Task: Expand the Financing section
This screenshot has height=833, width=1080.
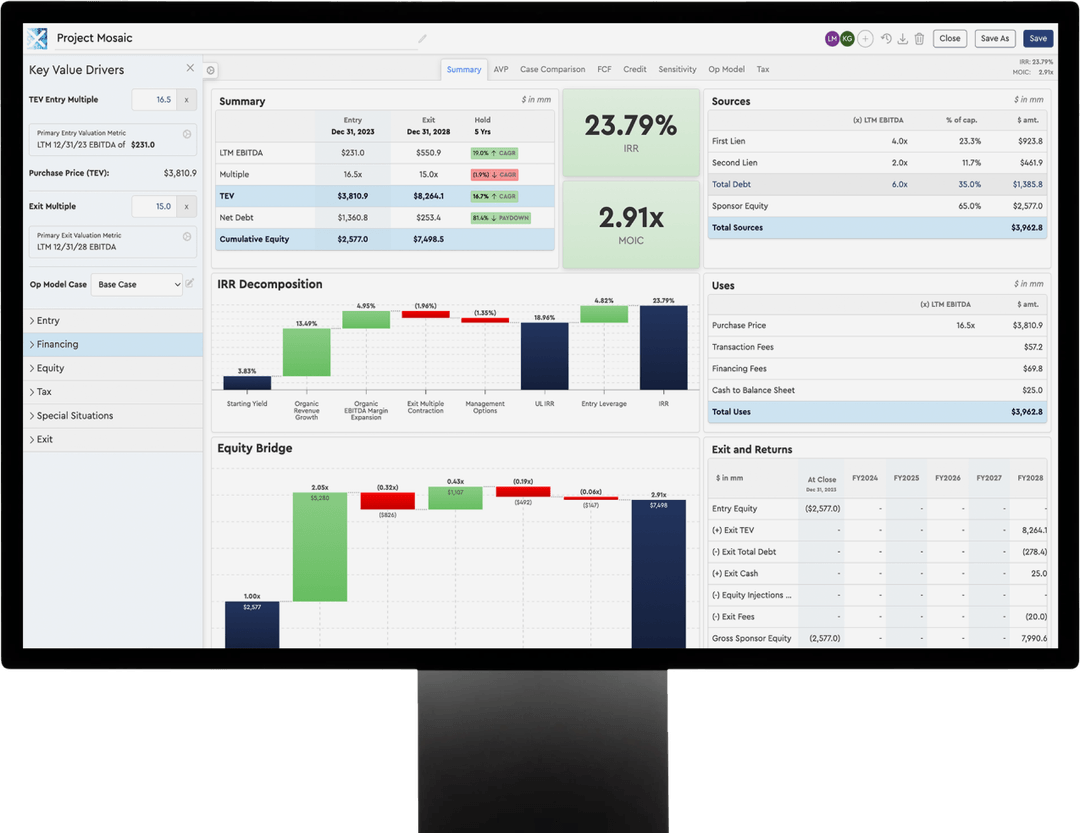Action: click(57, 344)
